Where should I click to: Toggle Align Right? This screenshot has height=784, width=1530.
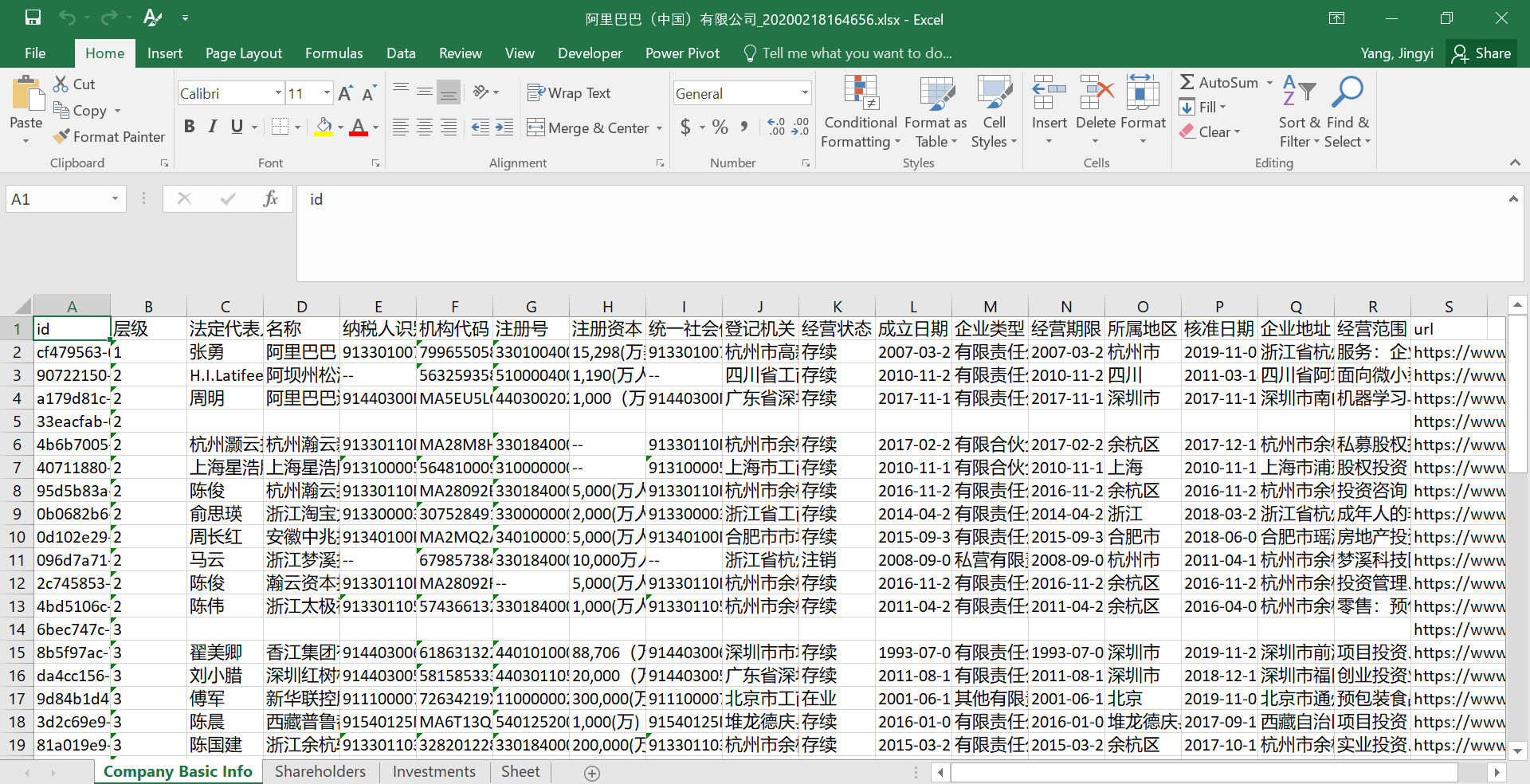click(449, 127)
